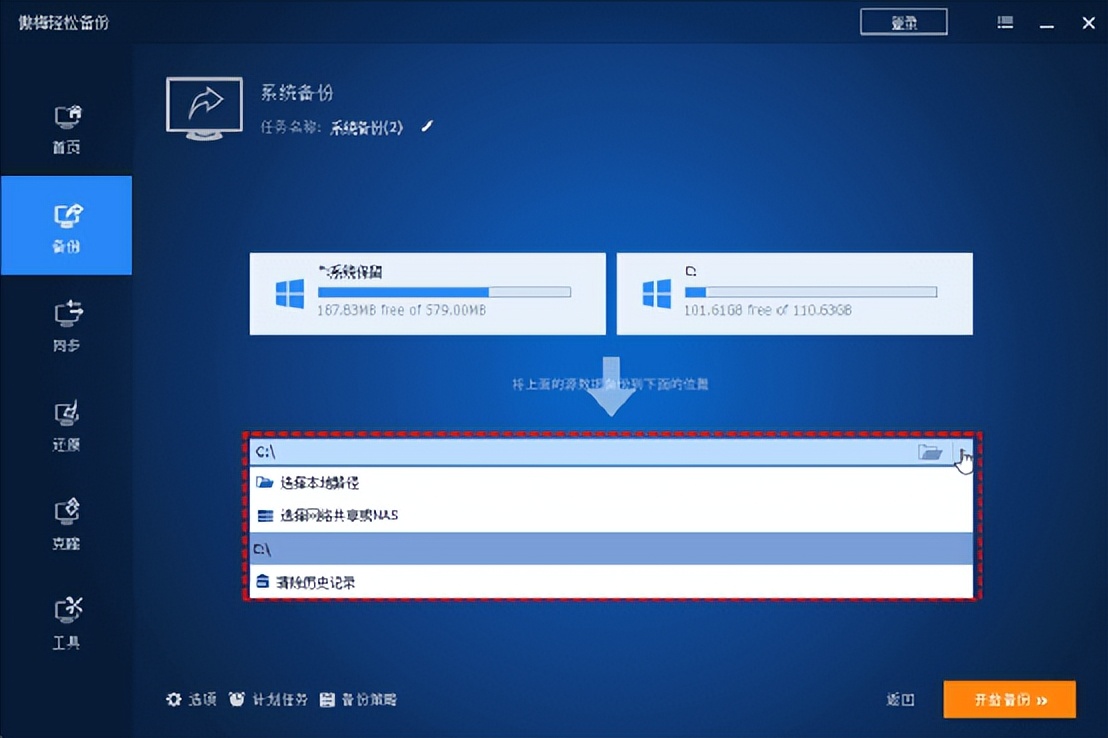This screenshot has width=1108, height=738.
Task: 选择系统保留分区卡片
Action: pyautogui.click(x=427, y=292)
